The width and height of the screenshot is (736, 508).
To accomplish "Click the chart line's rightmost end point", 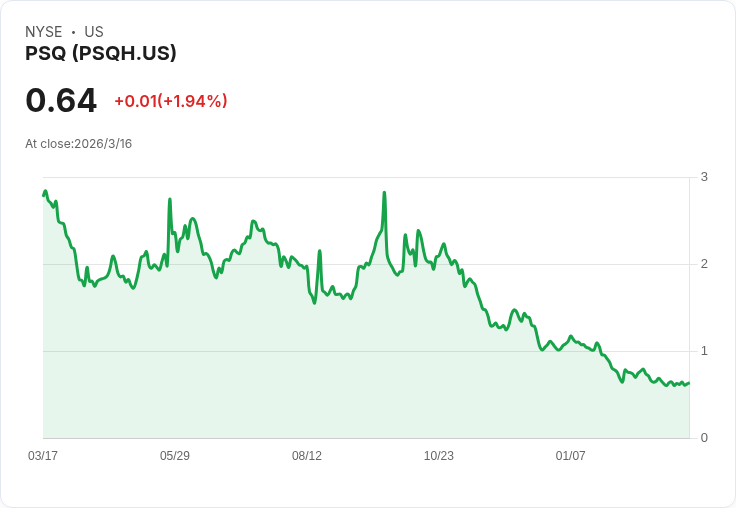I will point(689,383).
